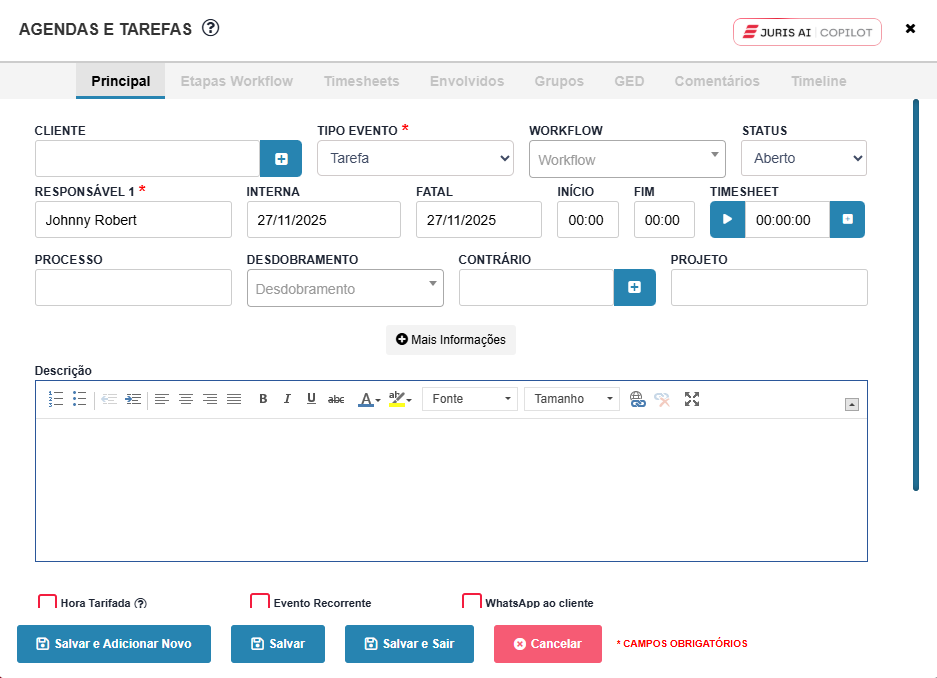The image size is (937, 678).
Task: Check the Evento Recorrente box
Action: (x=259, y=602)
